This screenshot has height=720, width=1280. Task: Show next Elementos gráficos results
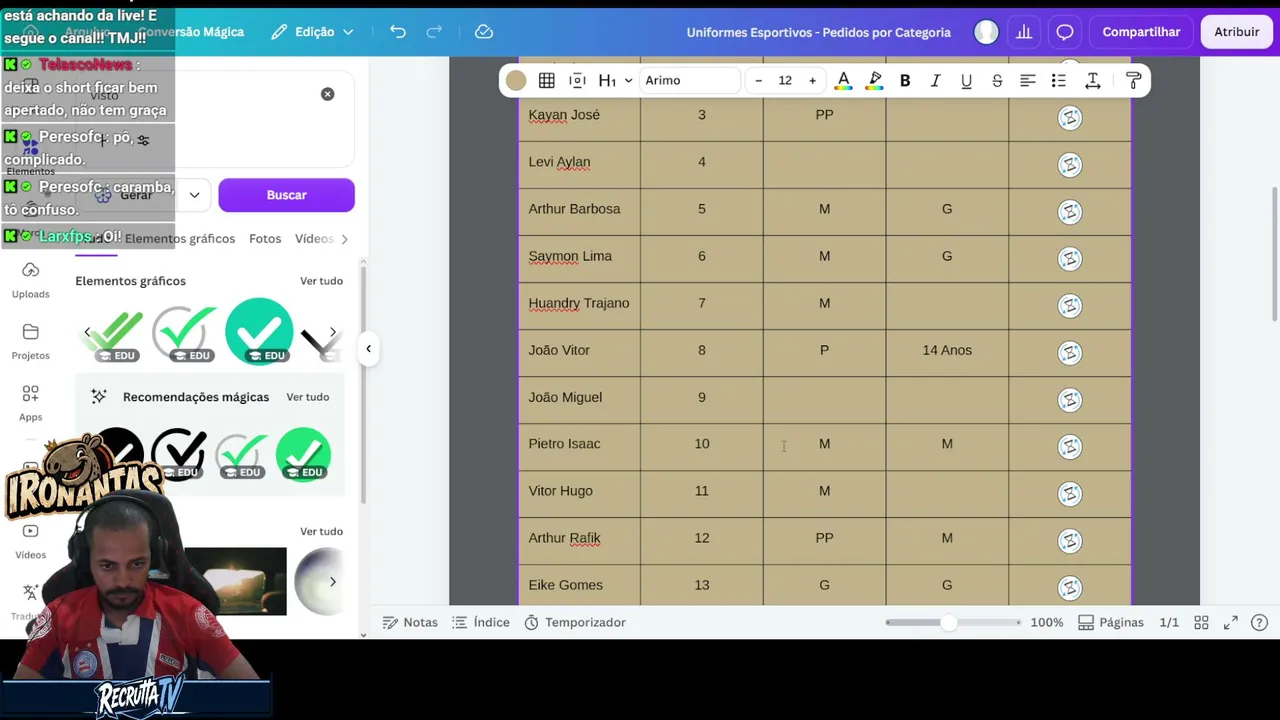333,332
